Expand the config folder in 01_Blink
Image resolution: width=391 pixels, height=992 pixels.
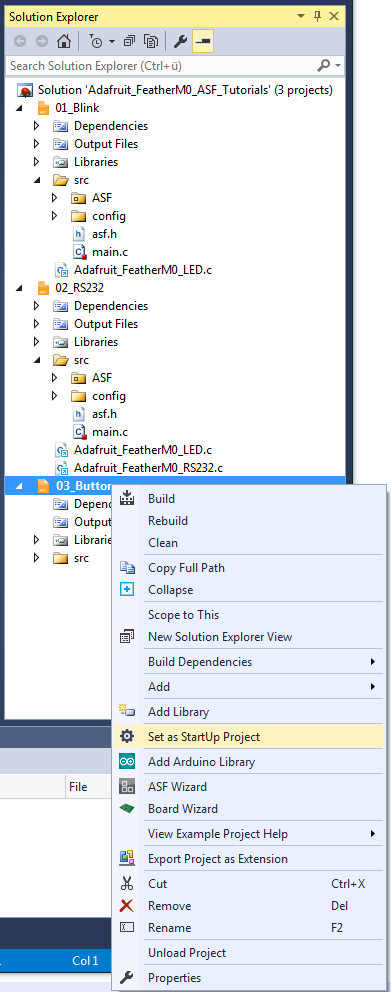[x=54, y=216]
